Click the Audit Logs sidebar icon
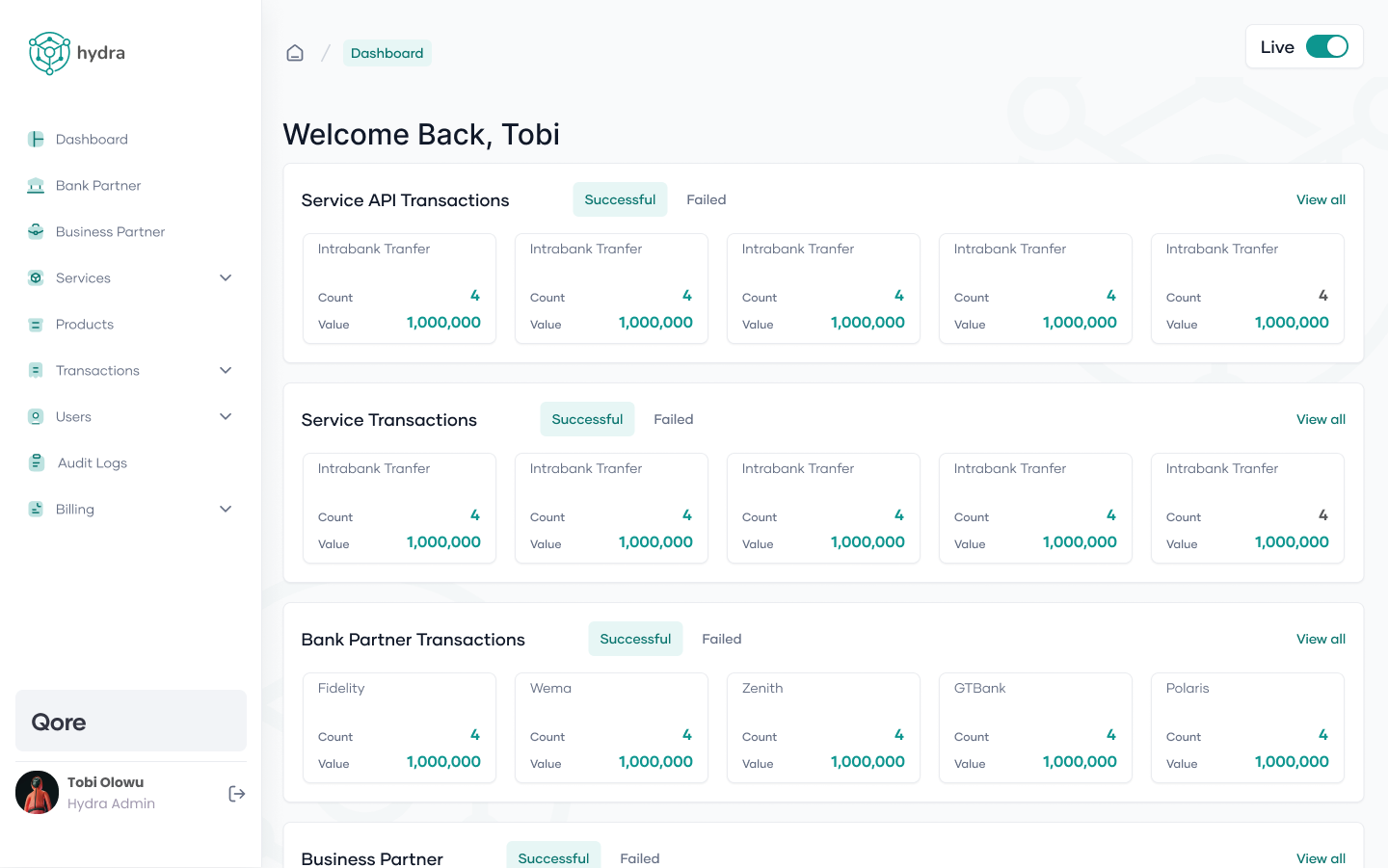The width and height of the screenshot is (1388, 868). tap(37, 462)
